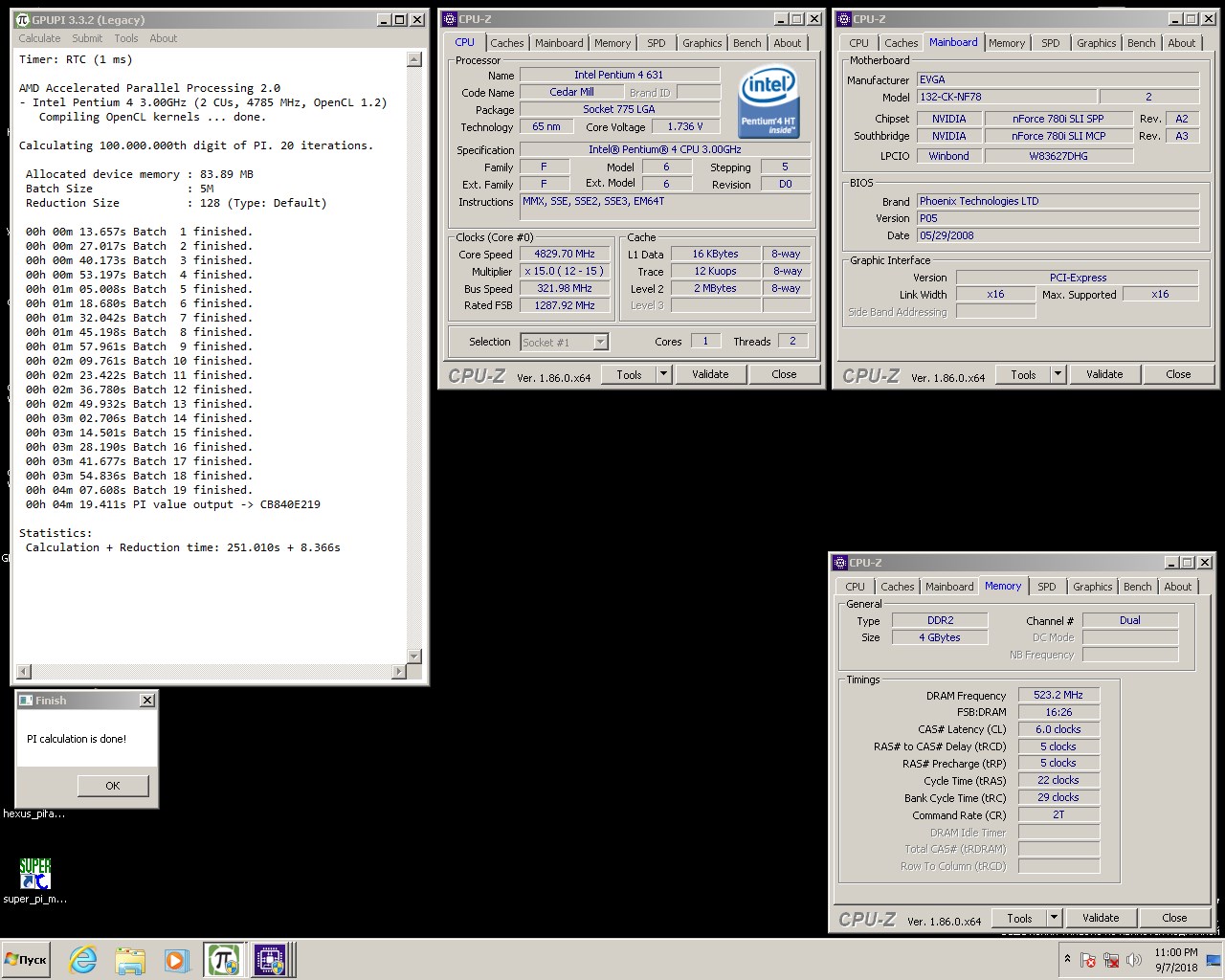Viewport: 1225px width, 980px height.
Task: Click Close button in CPU window
Action: tap(784, 374)
